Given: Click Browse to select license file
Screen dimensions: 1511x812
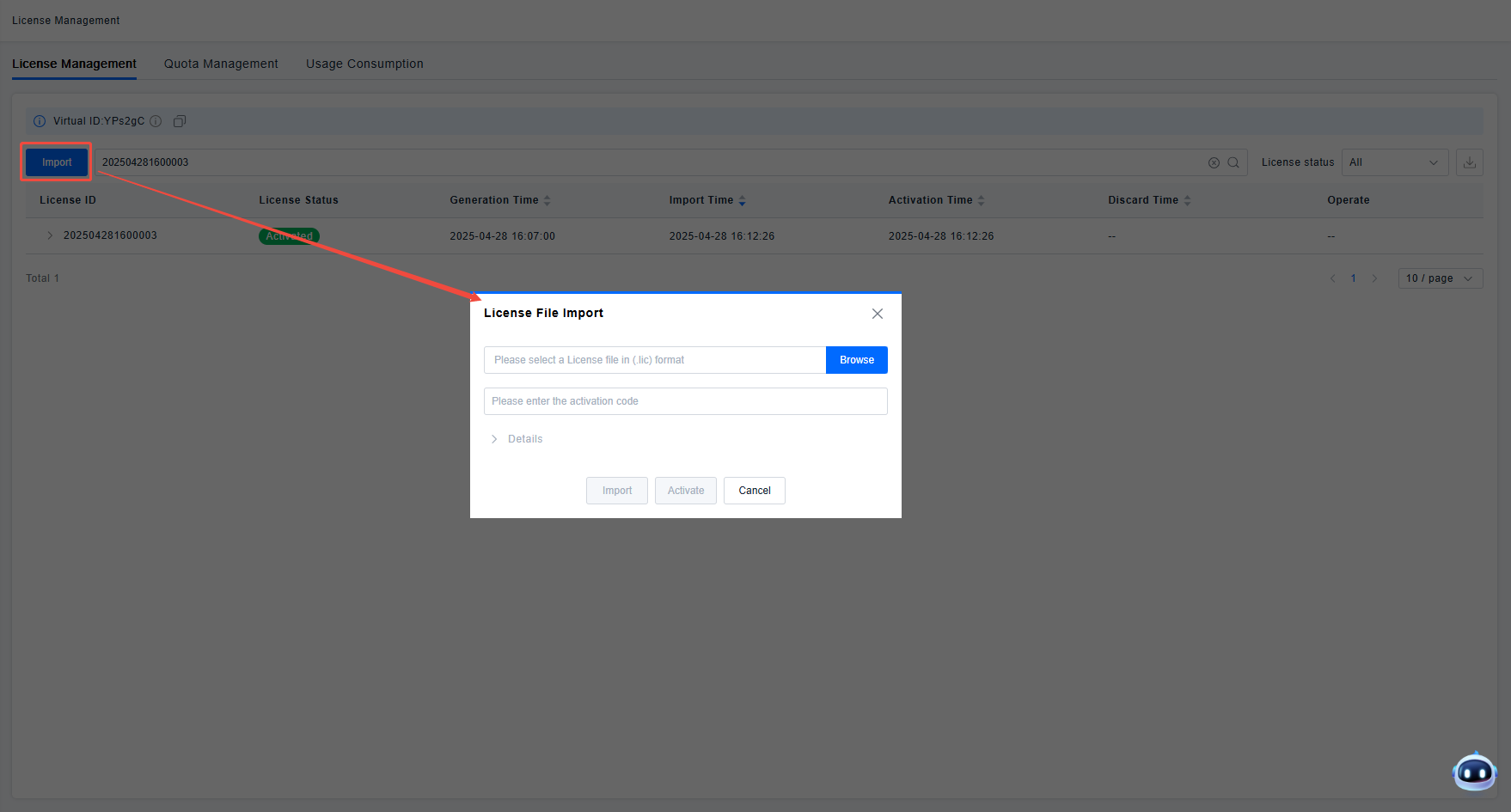Looking at the screenshot, I should click(856, 360).
